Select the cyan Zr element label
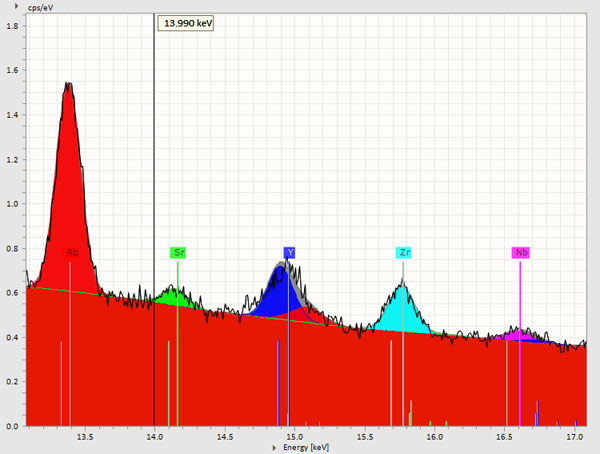The width and height of the screenshot is (600, 454). pos(403,253)
